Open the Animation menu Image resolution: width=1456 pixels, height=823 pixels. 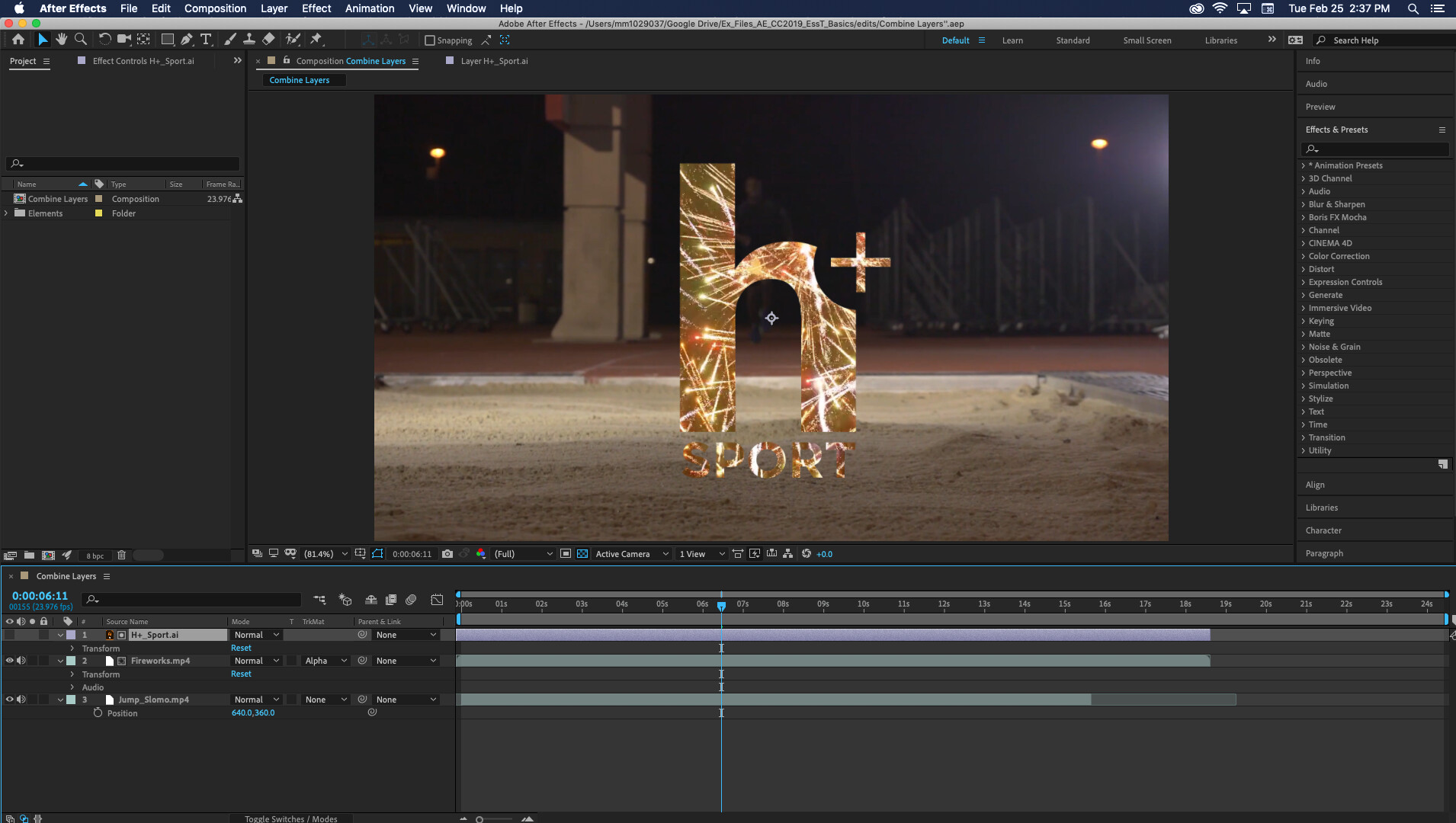[370, 8]
